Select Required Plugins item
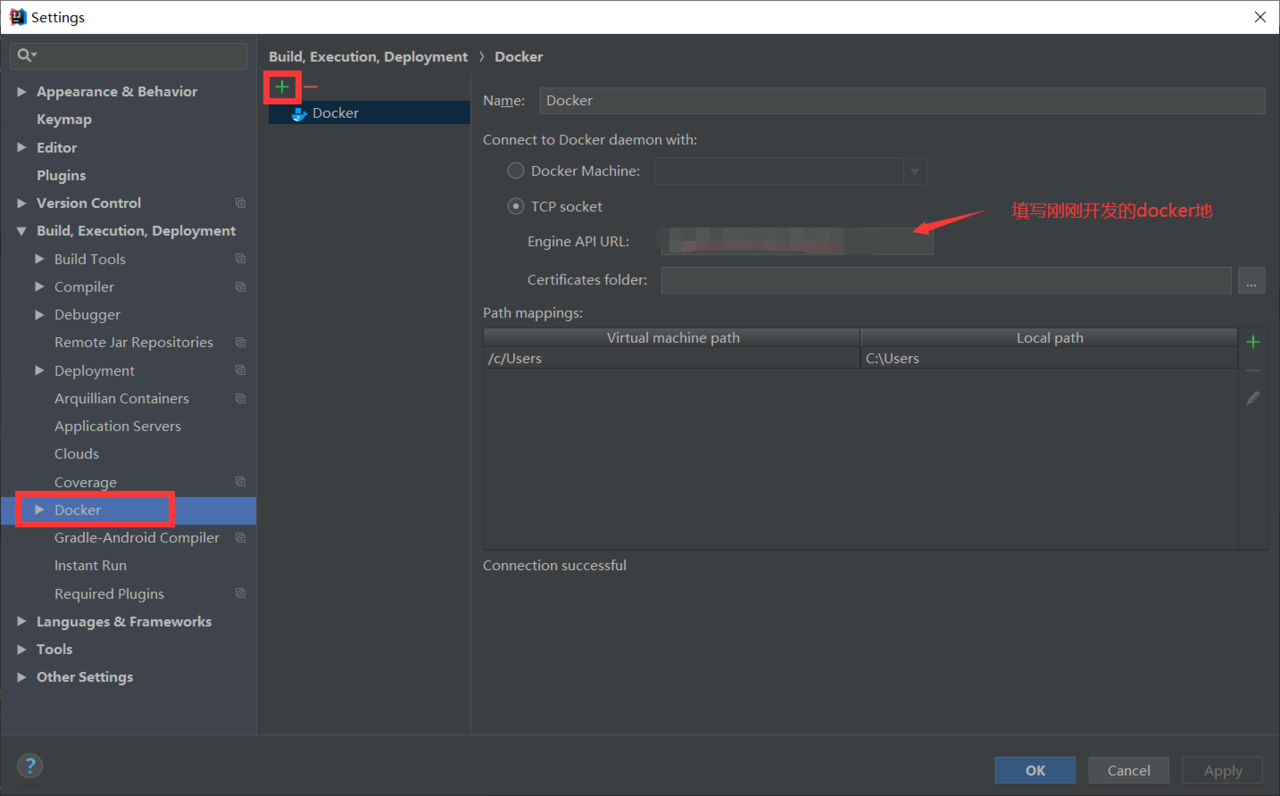The height and width of the screenshot is (796, 1280). coord(109,594)
